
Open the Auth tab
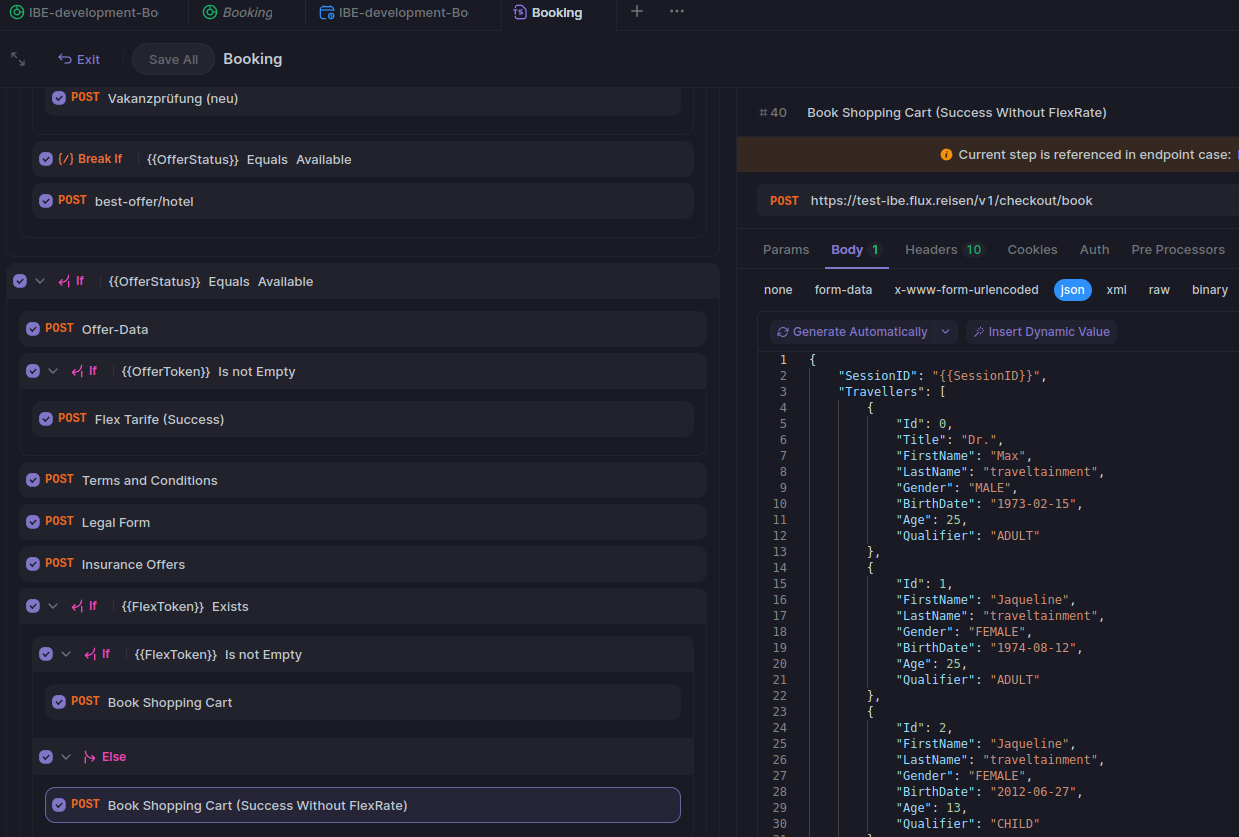coord(1094,250)
